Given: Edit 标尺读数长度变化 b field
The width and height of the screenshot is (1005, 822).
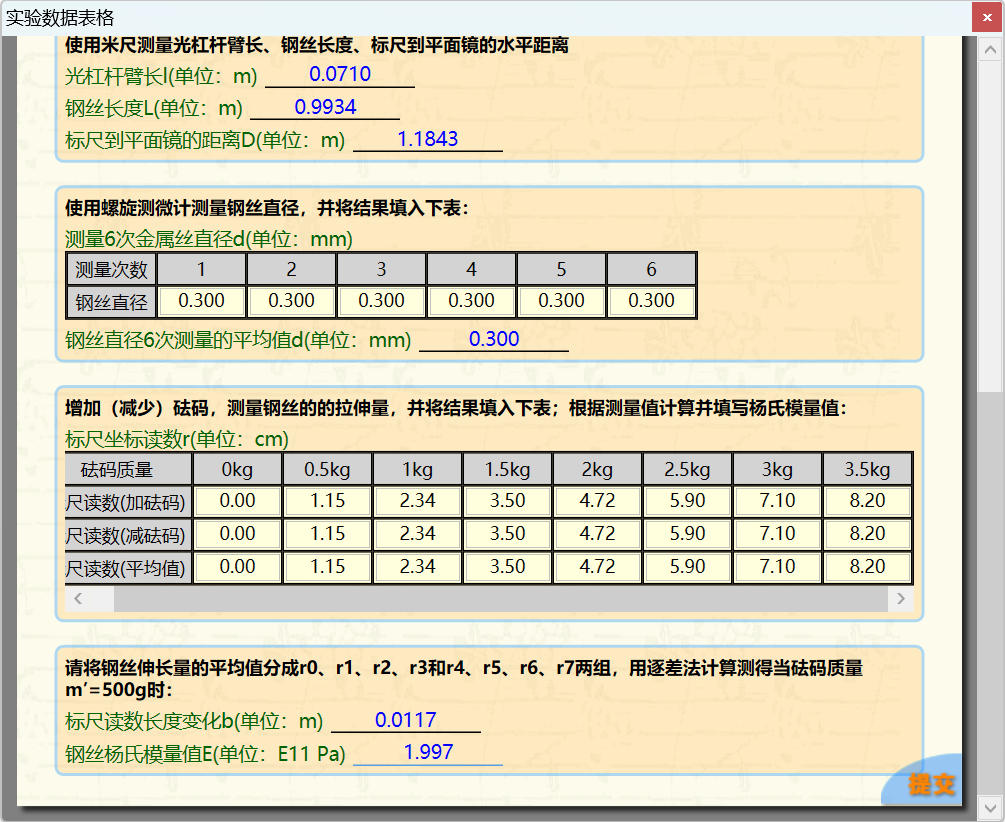Looking at the screenshot, I should point(406,720).
